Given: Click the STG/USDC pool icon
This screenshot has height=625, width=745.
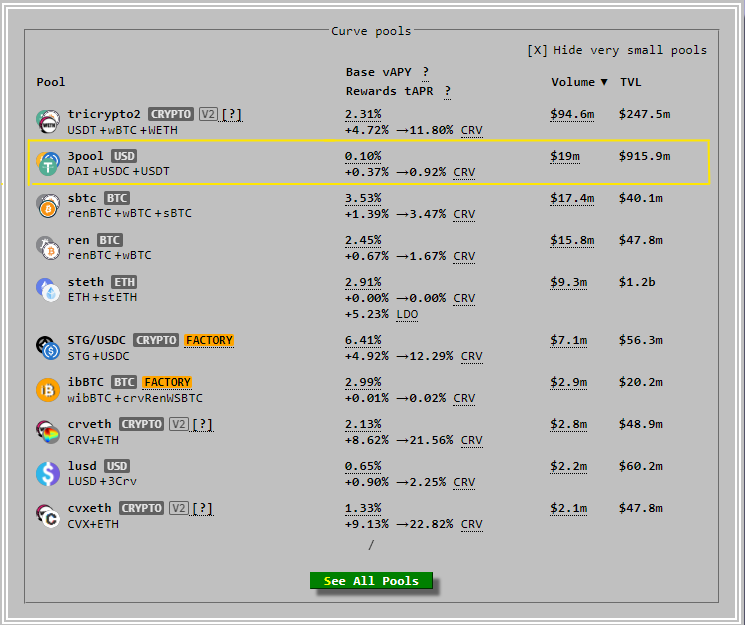Looking at the screenshot, I should coord(48,348).
